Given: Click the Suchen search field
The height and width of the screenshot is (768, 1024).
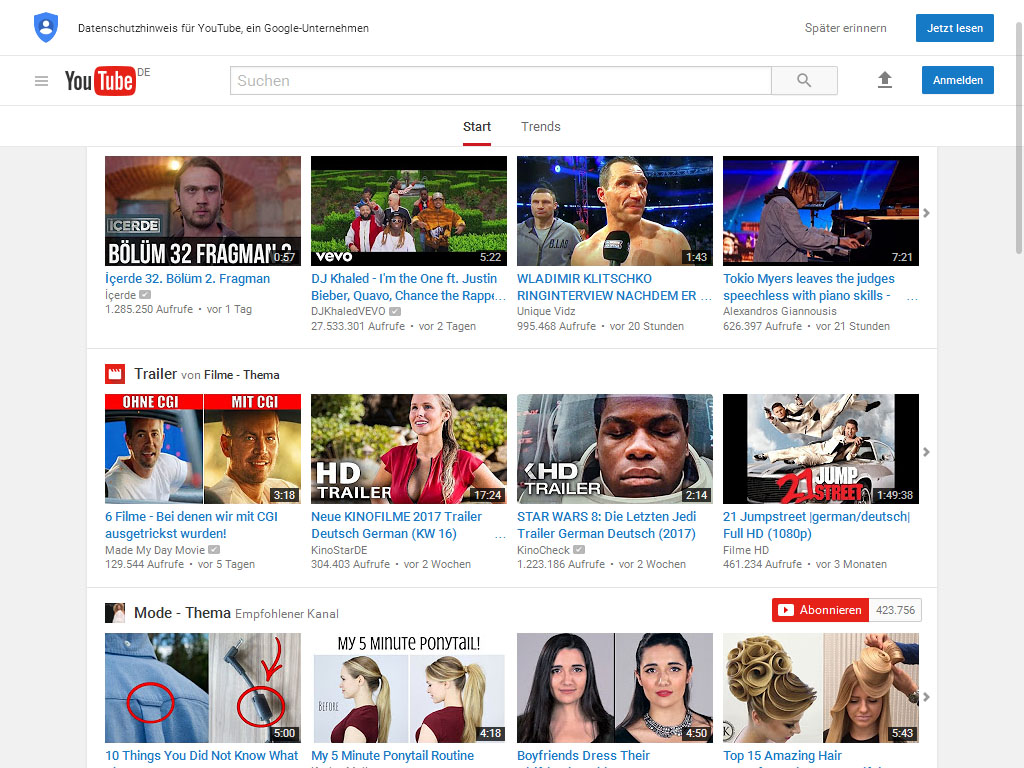Looking at the screenshot, I should [x=501, y=80].
